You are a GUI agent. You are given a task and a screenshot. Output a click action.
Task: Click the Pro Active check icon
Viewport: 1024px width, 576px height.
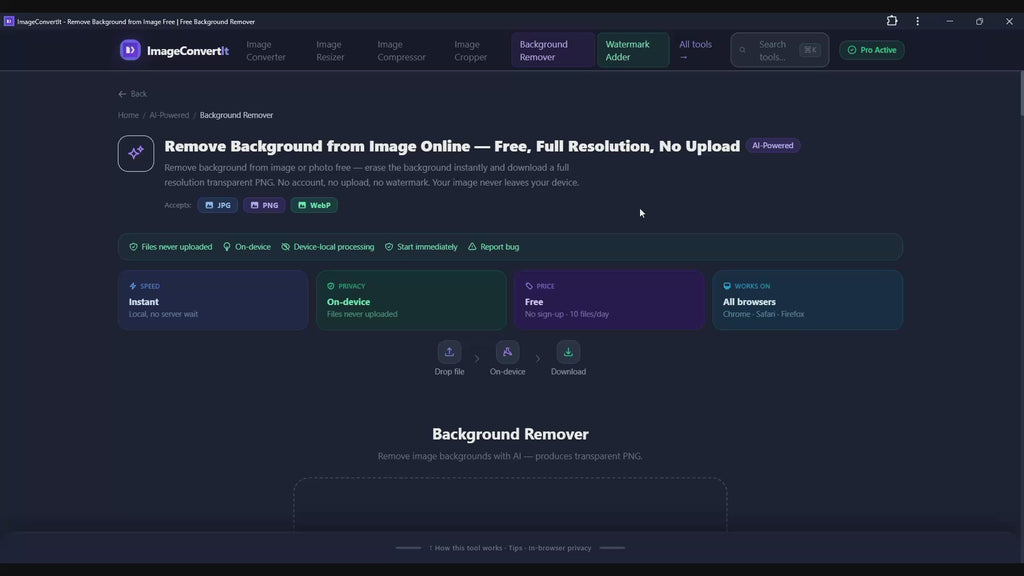coord(852,50)
